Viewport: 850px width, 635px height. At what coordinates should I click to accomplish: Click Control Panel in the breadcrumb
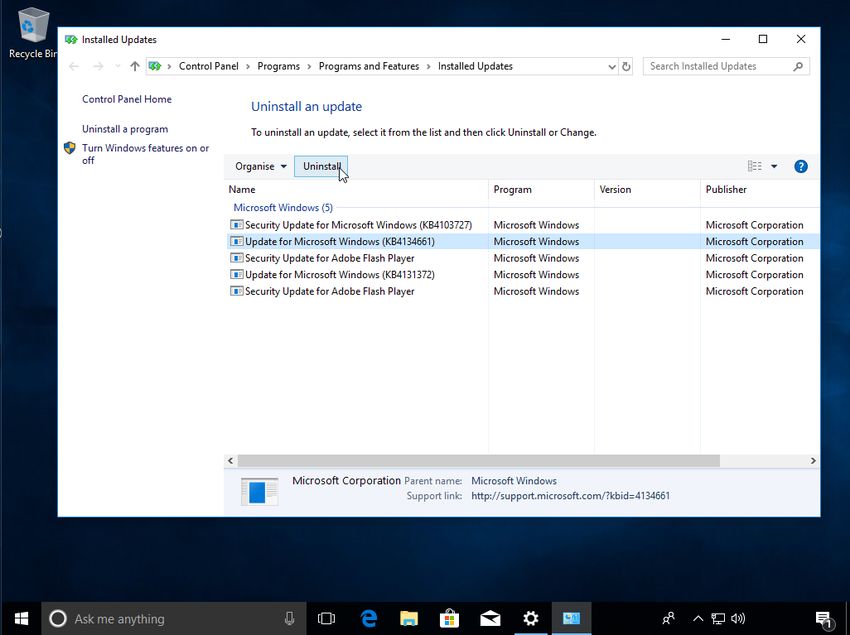[209, 66]
